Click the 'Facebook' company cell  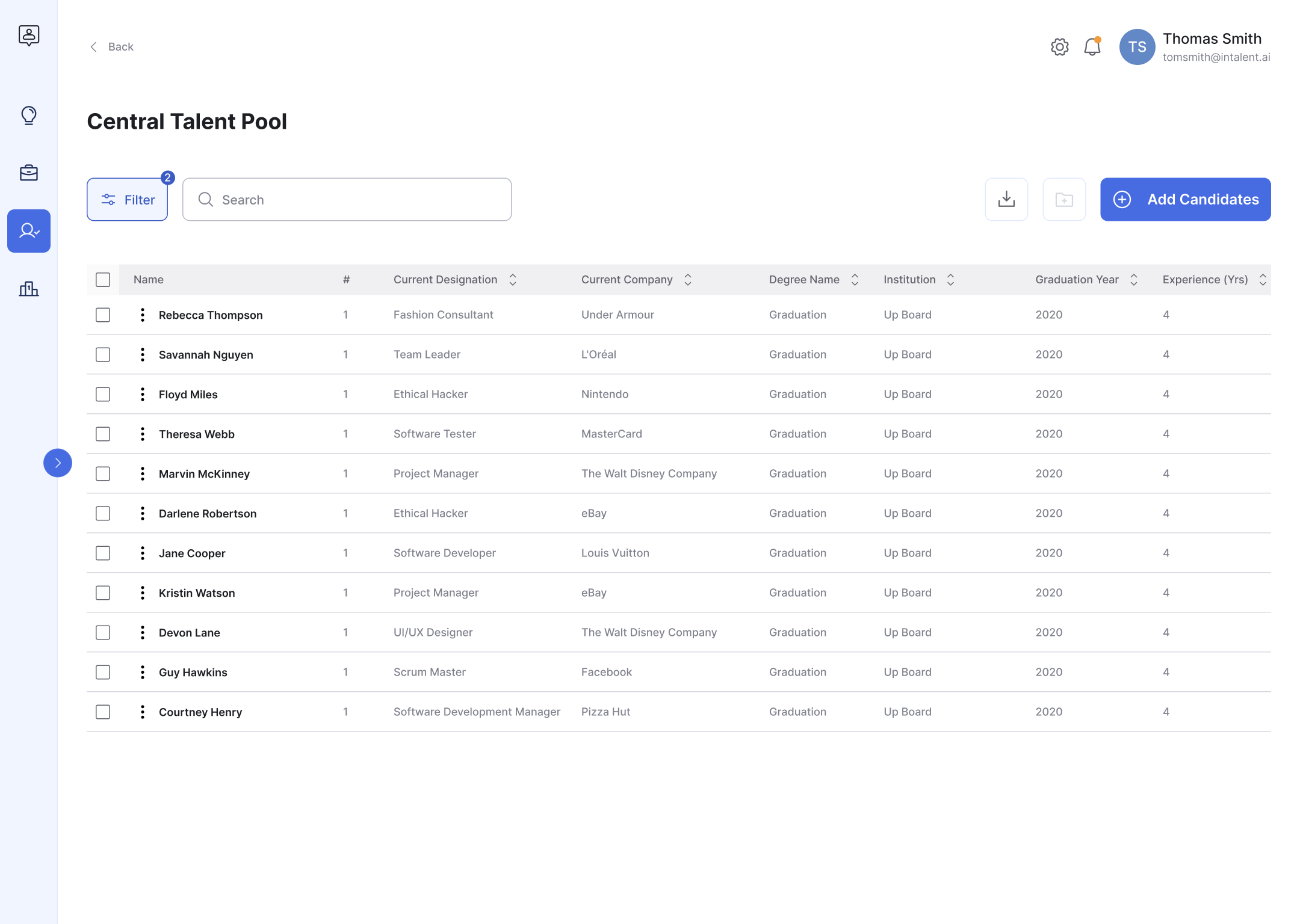point(606,672)
